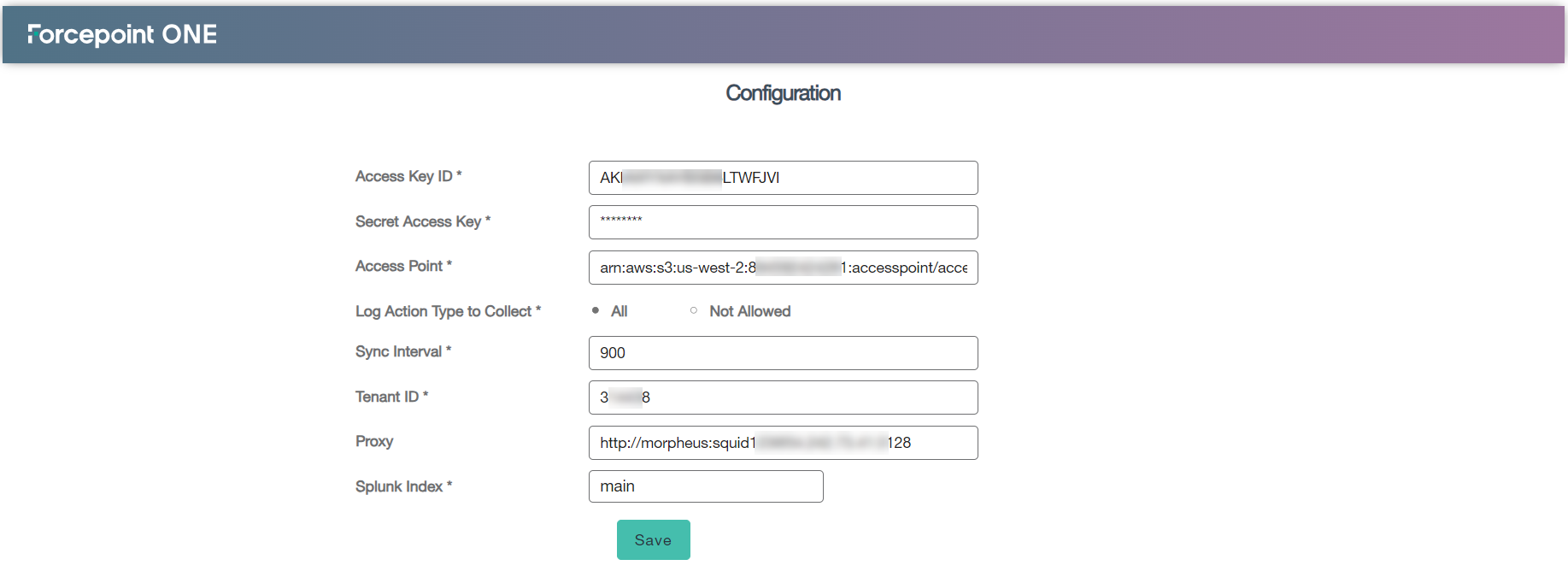Screen dimensions: 1568x583
Task: Click the Sync Interval label
Action: 403,351
